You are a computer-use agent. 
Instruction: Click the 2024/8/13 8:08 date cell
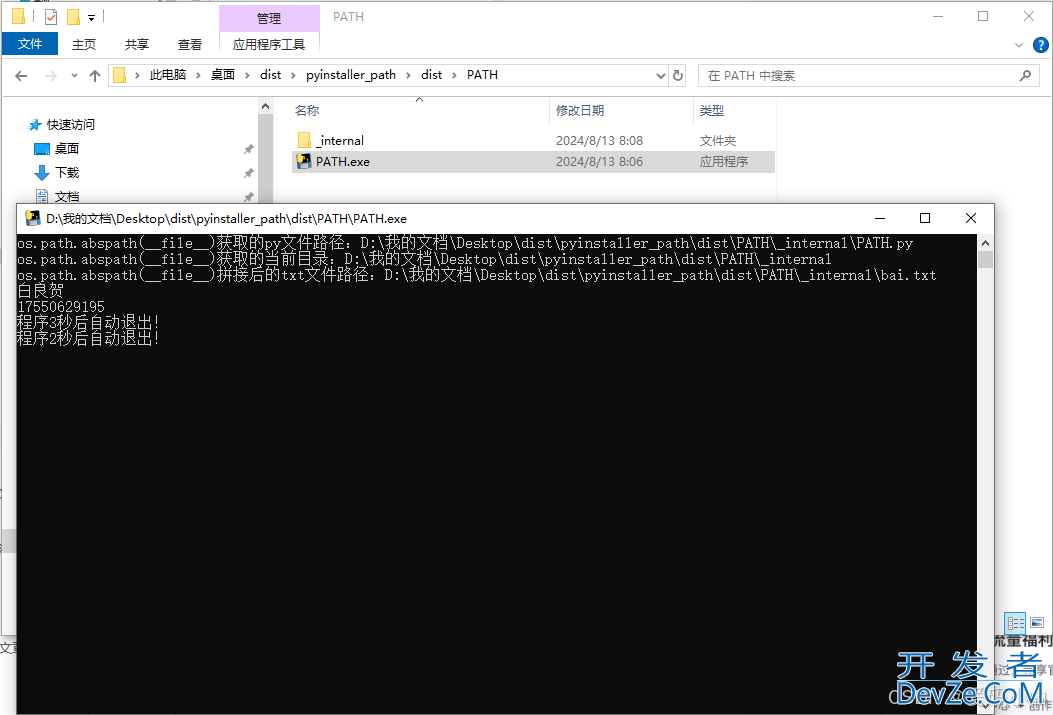(599, 140)
